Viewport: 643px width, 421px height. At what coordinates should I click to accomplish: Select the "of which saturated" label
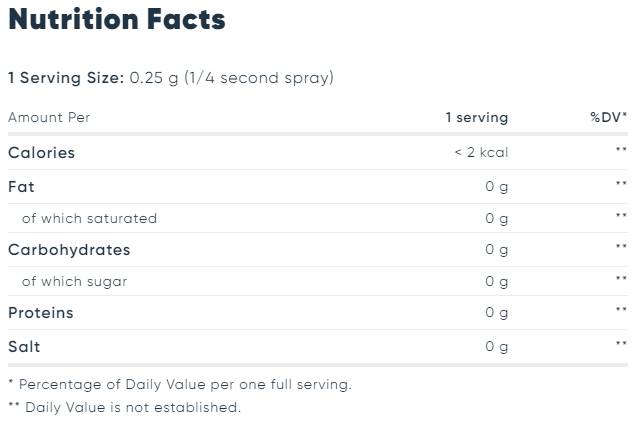click(x=89, y=218)
